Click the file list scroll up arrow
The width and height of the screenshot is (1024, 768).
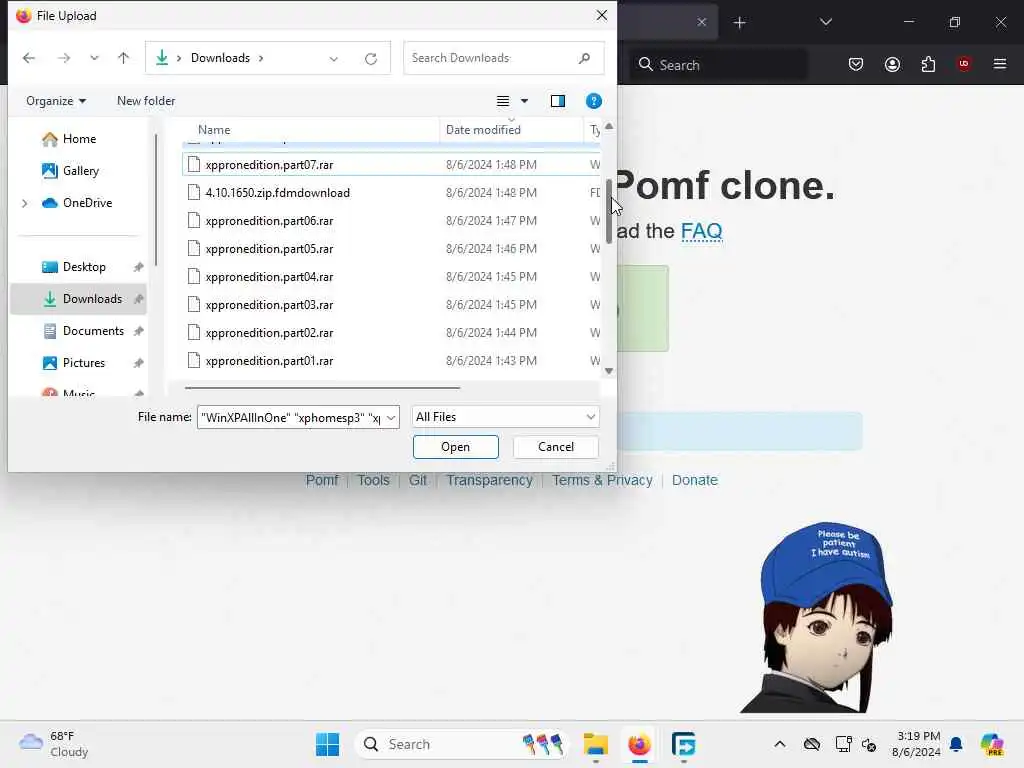pyautogui.click(x=609, y=126)
